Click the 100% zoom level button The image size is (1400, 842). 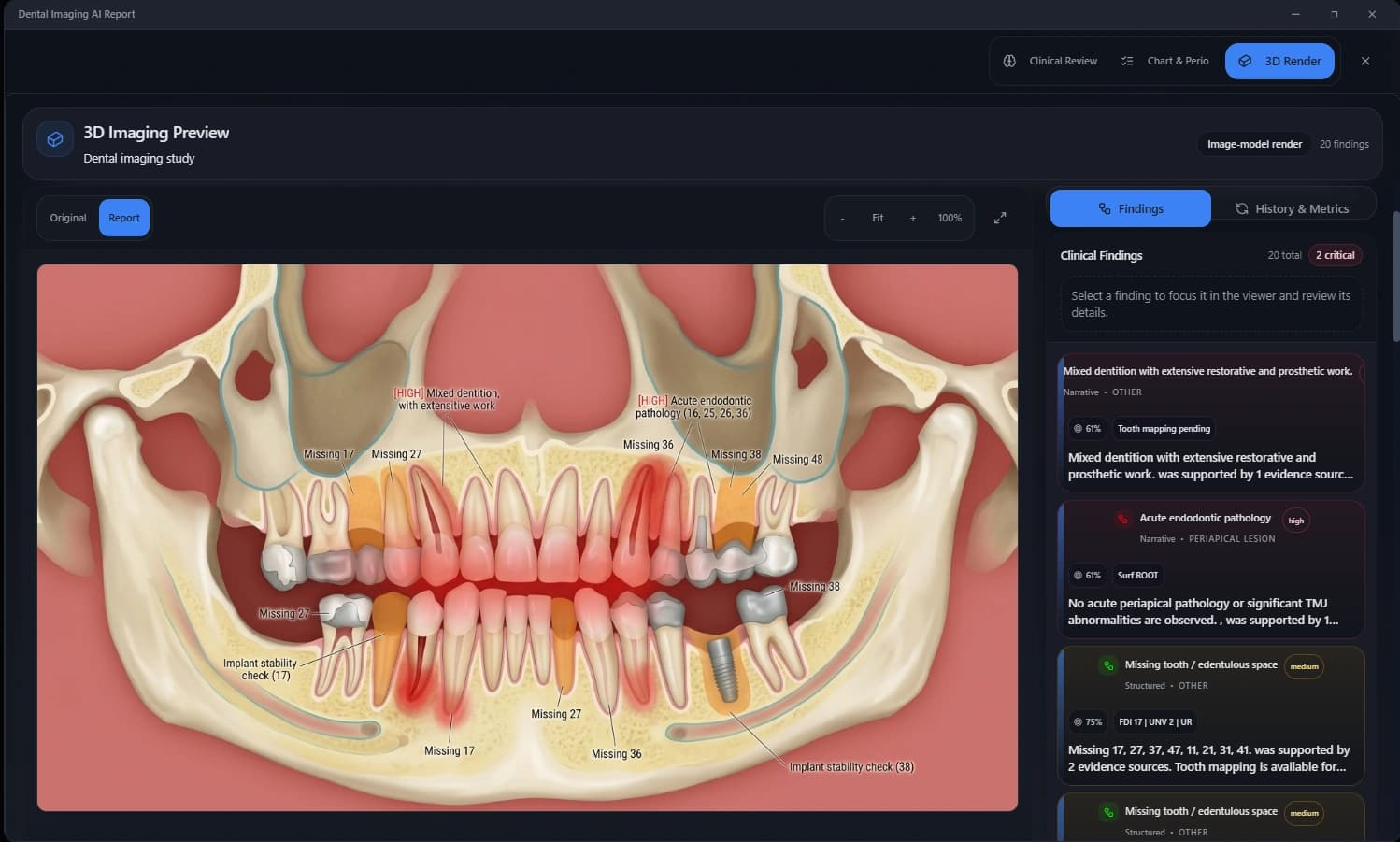tap(950, 218)
